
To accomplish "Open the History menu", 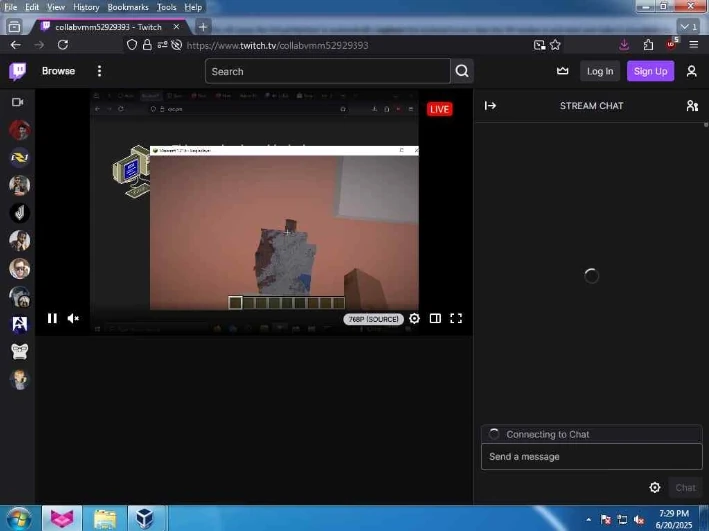I will click(x=86, y=7).
